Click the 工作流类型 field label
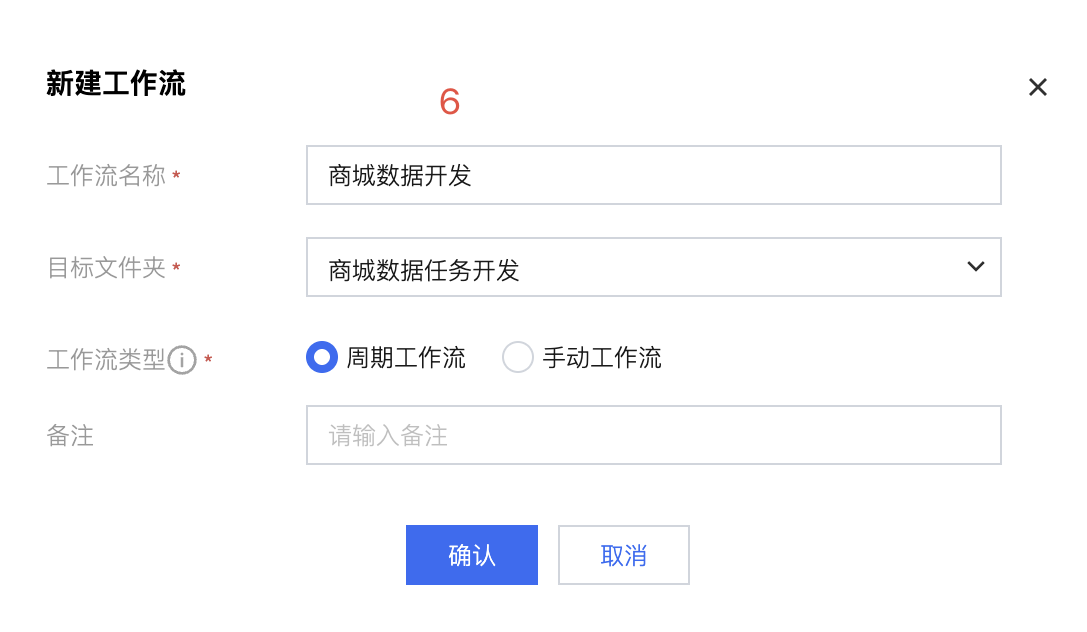1087x632 pixels. [106, 360]
